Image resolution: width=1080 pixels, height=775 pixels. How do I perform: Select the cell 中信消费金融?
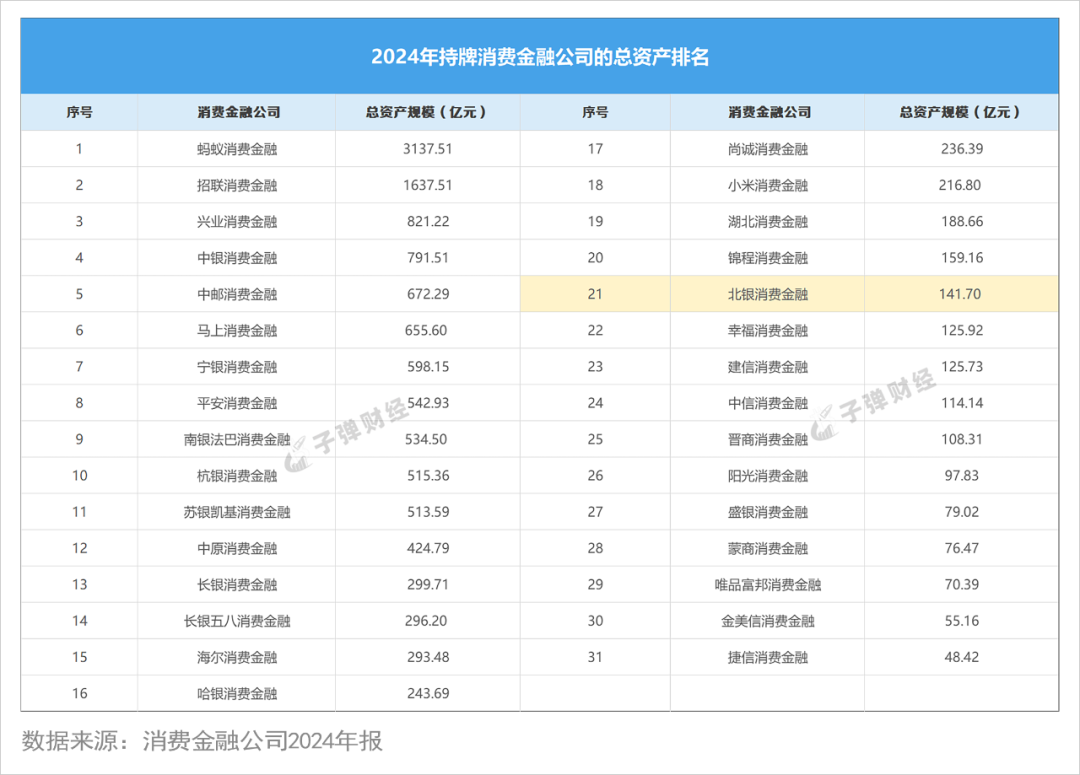(x=768, y=403)
